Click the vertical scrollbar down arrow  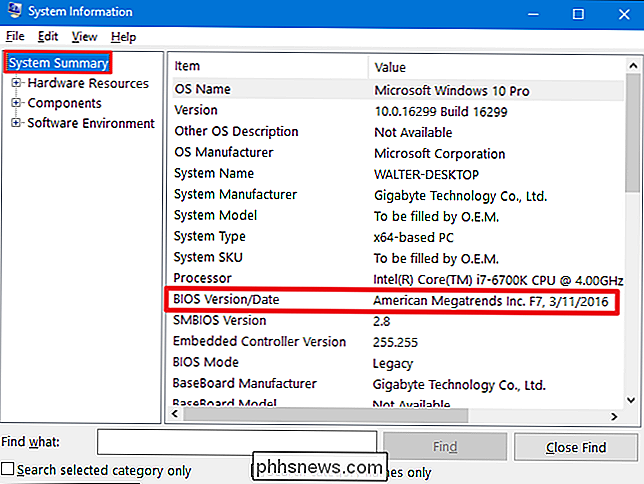click(631, 399)
